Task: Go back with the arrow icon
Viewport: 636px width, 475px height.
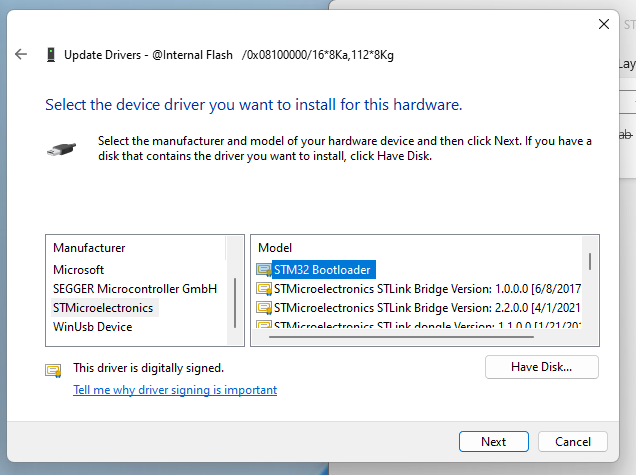Action: tap(21, 54)
